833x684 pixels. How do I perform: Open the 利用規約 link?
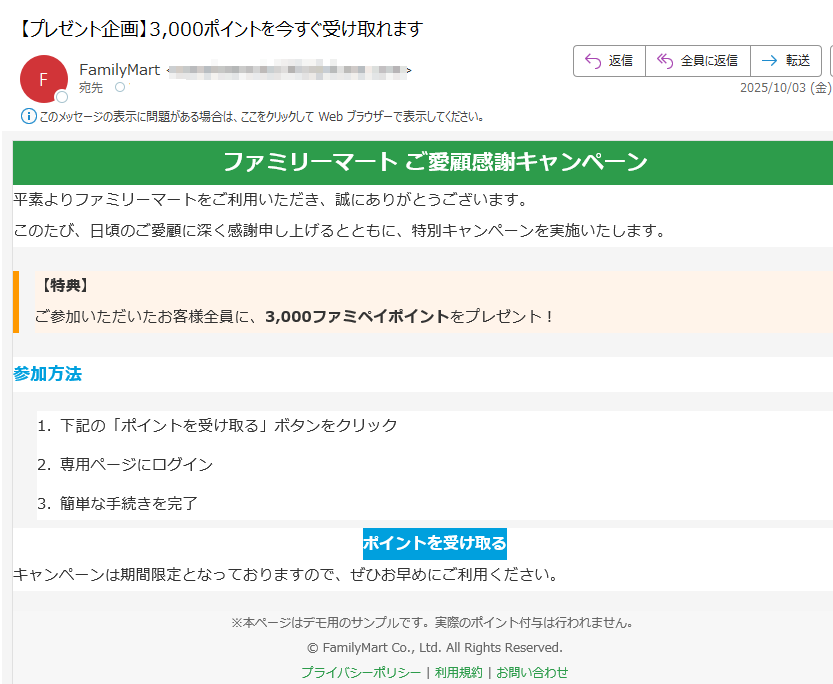click(x=459, y=672)
